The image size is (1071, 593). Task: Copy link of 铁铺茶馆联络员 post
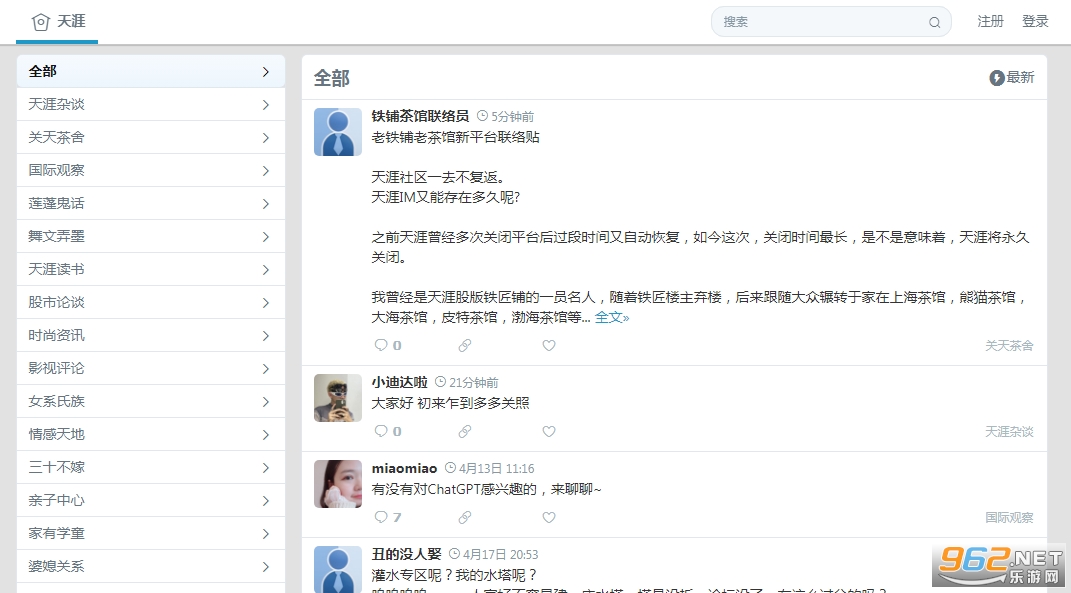(x=464, y=345)
